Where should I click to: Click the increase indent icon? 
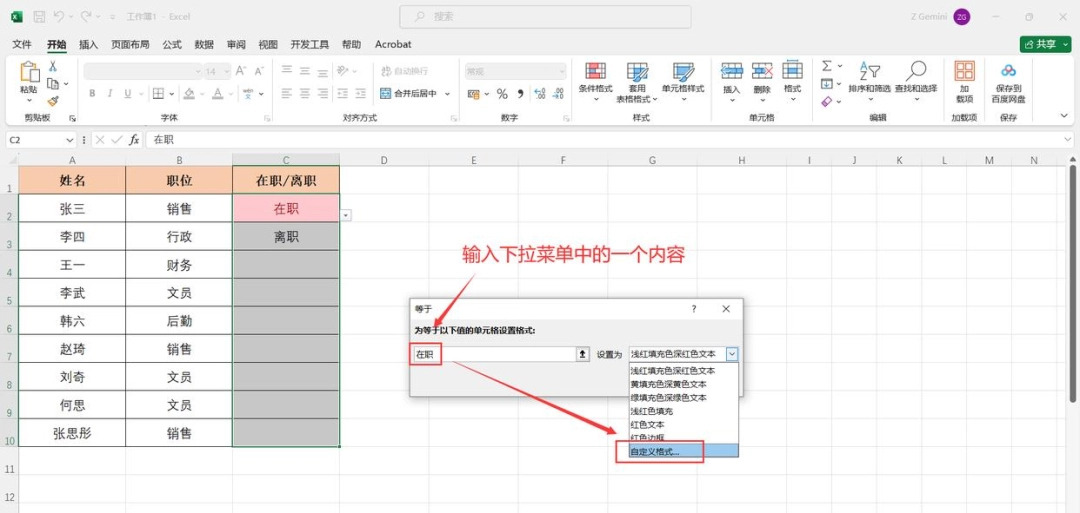click(x=360, y=94)
